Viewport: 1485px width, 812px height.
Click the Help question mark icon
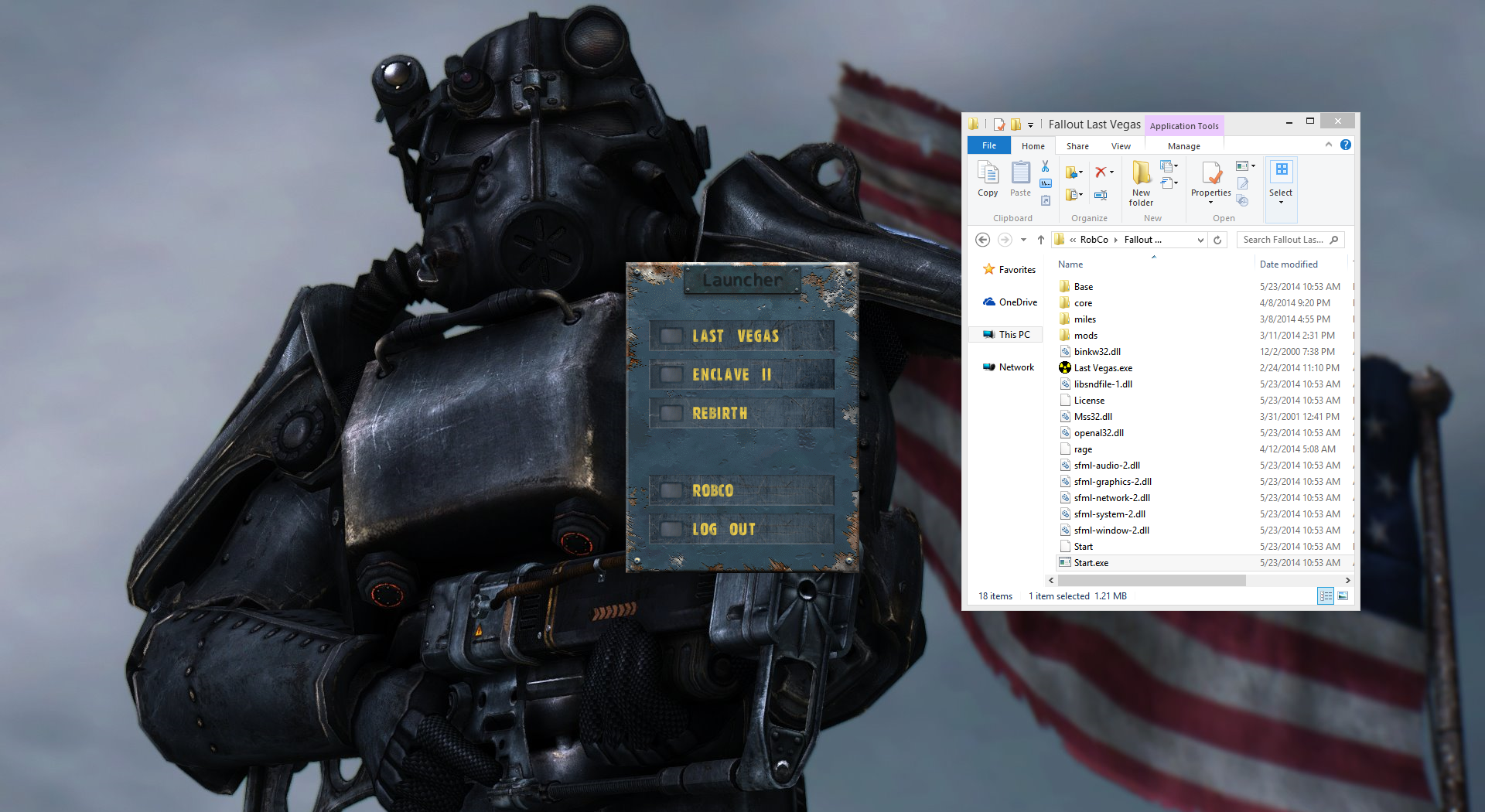1346,145
